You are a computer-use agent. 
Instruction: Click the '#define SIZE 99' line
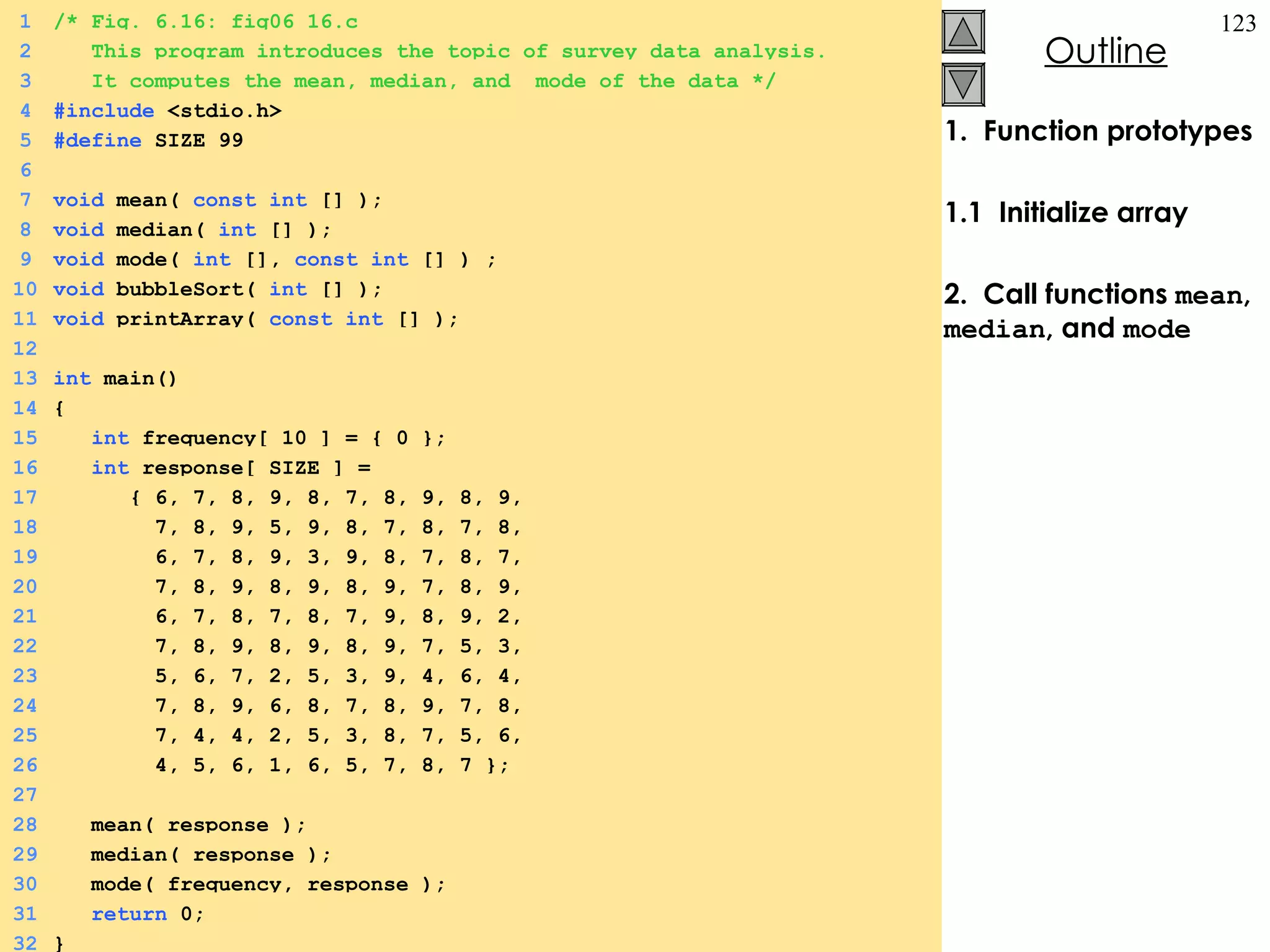point(148,141)
